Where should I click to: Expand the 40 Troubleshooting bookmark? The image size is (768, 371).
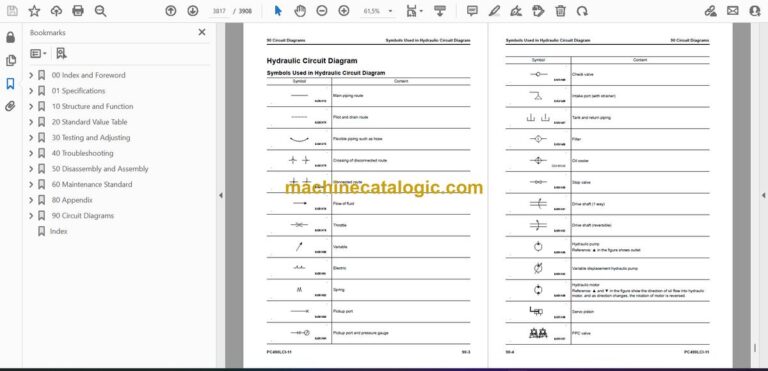point(31,153)
